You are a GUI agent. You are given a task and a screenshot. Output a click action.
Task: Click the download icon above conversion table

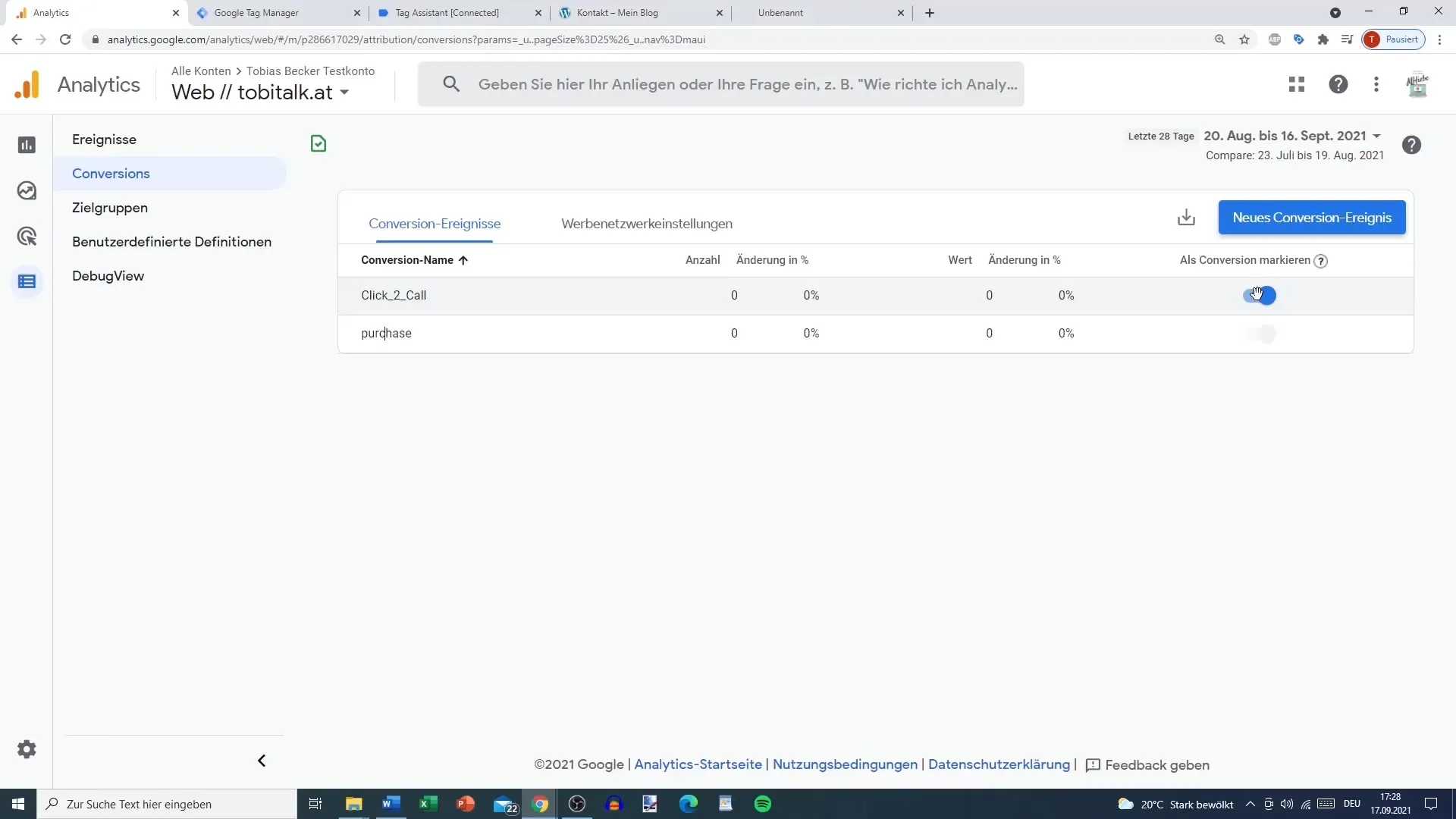coord(1188,217)
